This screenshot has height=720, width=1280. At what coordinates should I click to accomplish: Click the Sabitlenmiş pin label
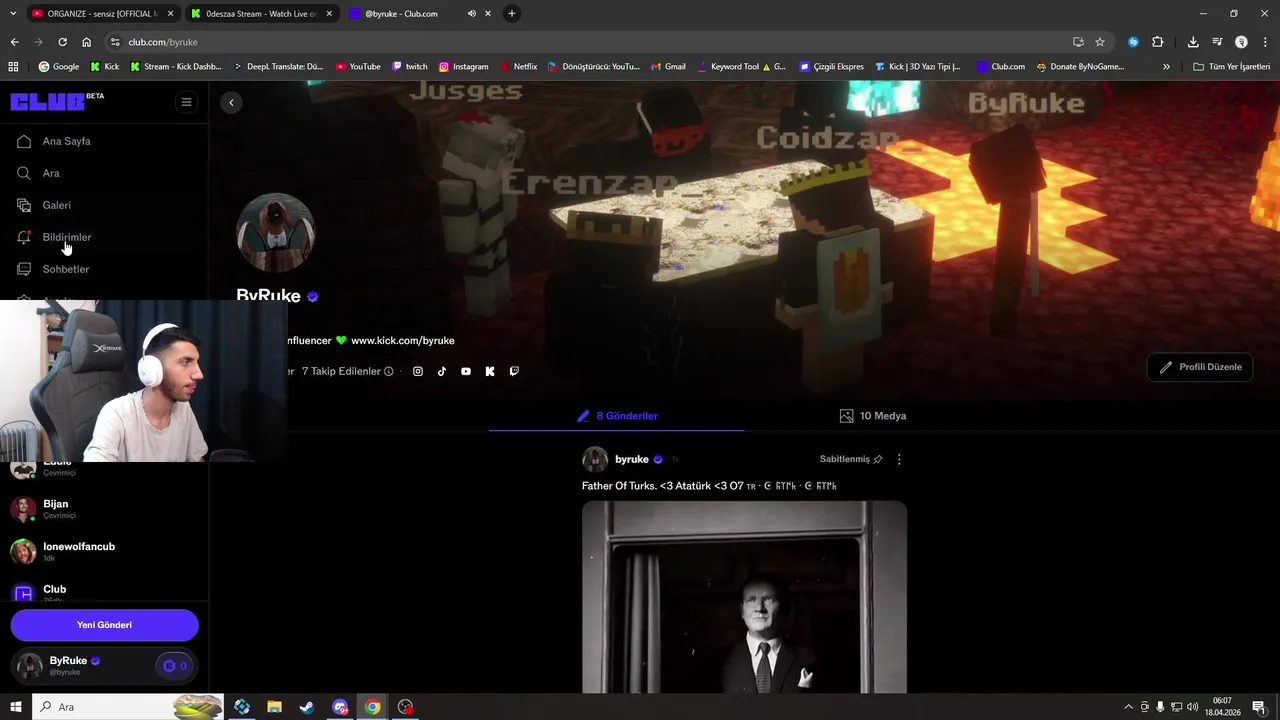[x=851, y=459]
